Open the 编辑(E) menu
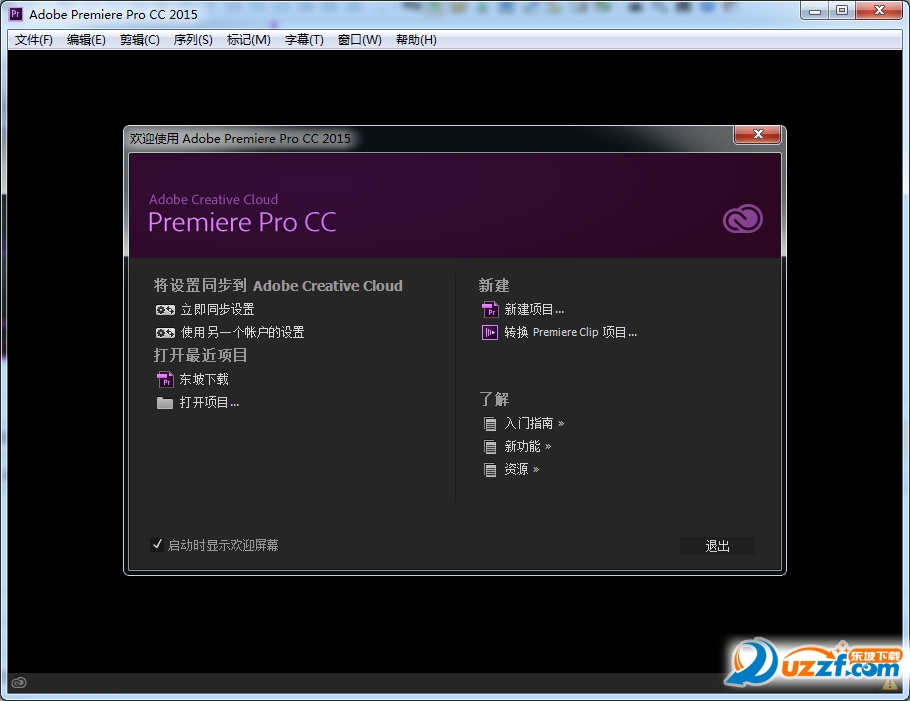This screenshot has height=701, width=910. pyautogui.click(x=86, y=39)
